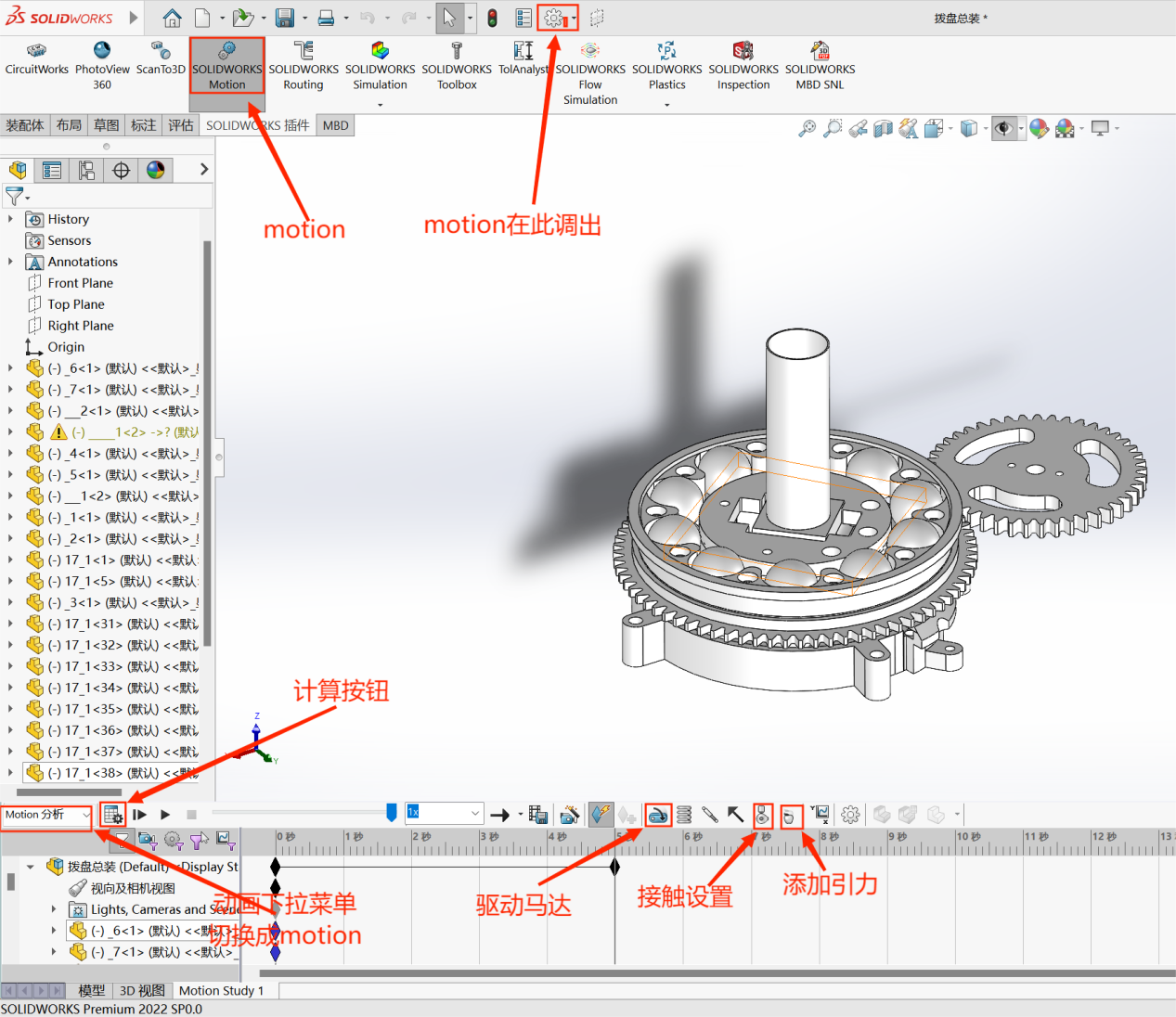Open Motion Study Properties gear icon
The height and width of the screenshot is (1017, 1176).
coord(850,815)
